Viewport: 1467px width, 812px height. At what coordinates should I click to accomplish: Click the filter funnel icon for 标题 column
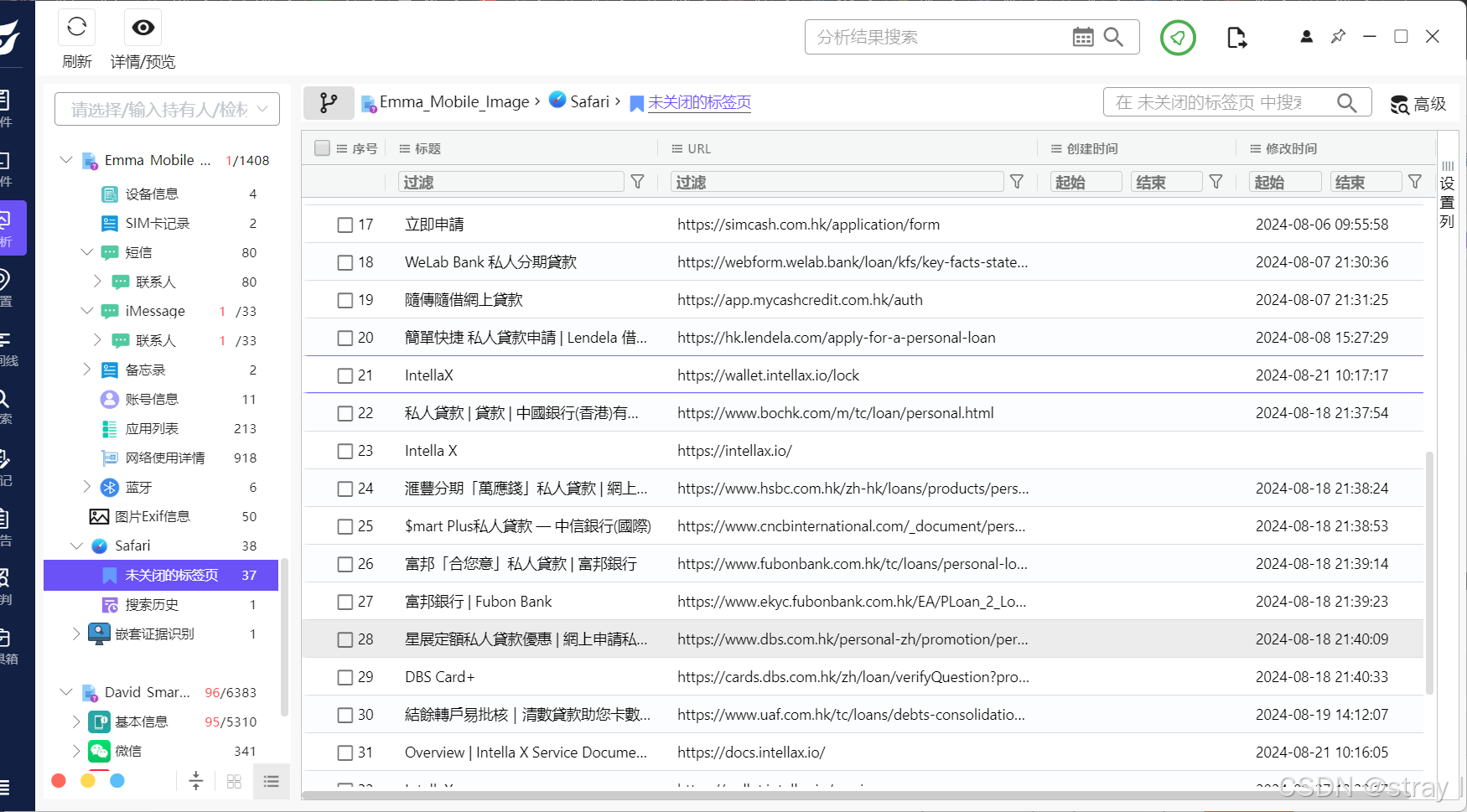(637, 182)
